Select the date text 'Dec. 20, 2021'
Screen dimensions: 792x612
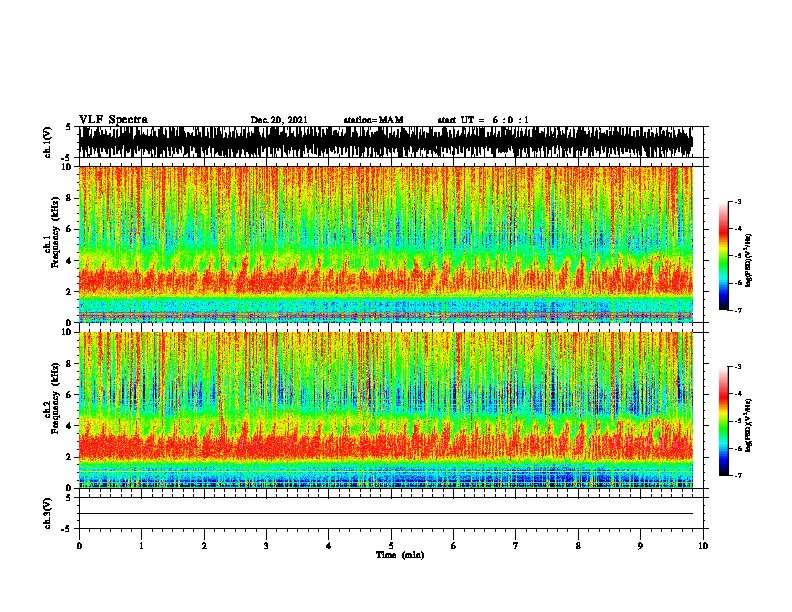279,120
